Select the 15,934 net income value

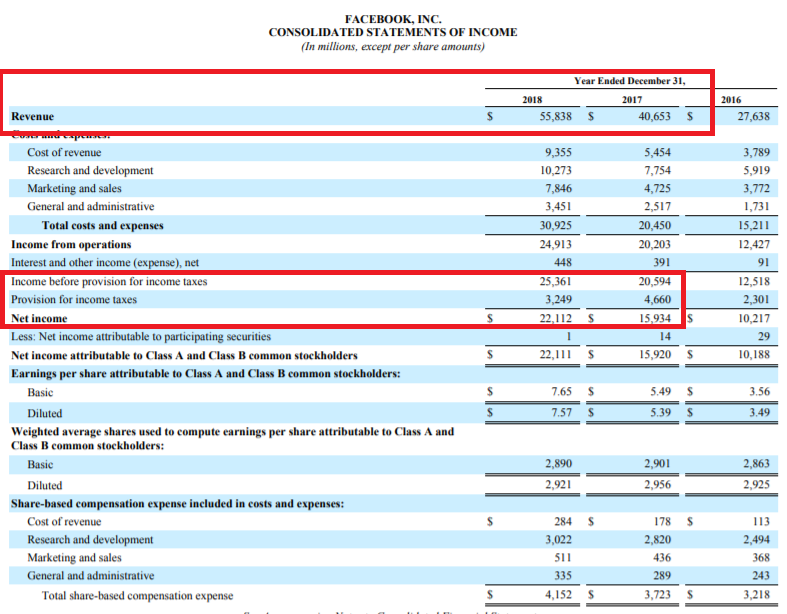(x=654, y=319)
